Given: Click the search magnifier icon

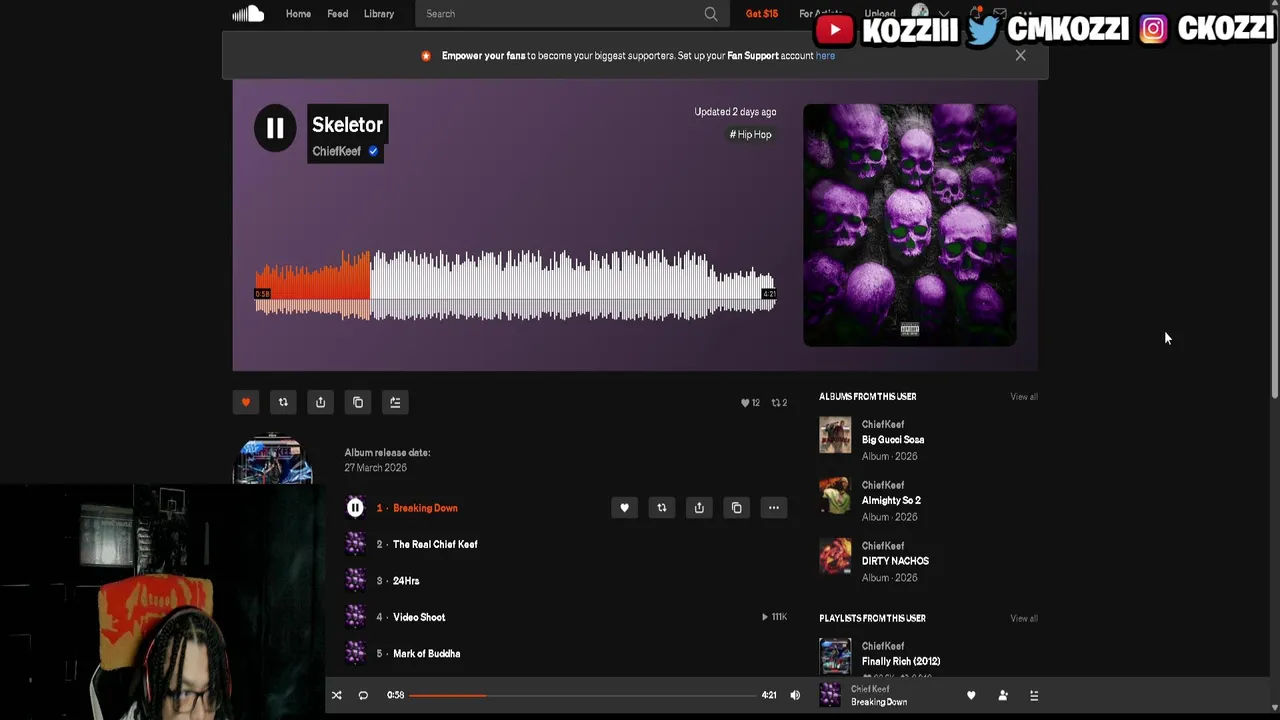Looking at the screenshot, I should (x=711, y=14).
